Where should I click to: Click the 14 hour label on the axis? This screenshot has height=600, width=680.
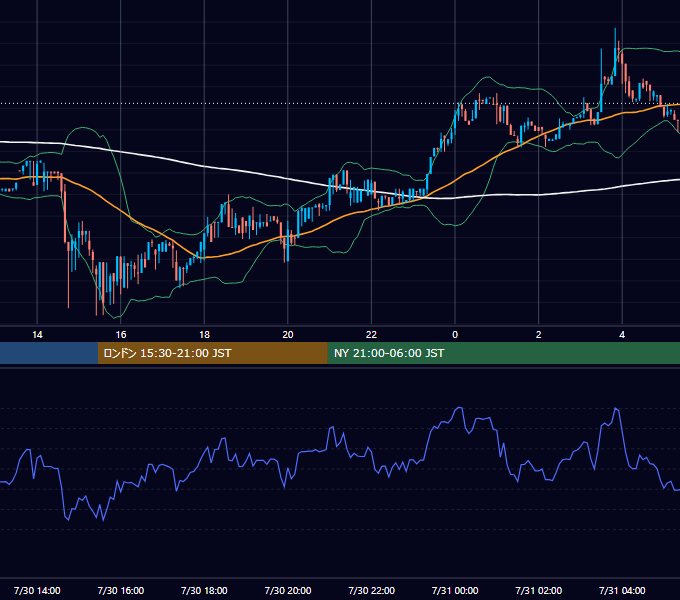coord(37,335)
